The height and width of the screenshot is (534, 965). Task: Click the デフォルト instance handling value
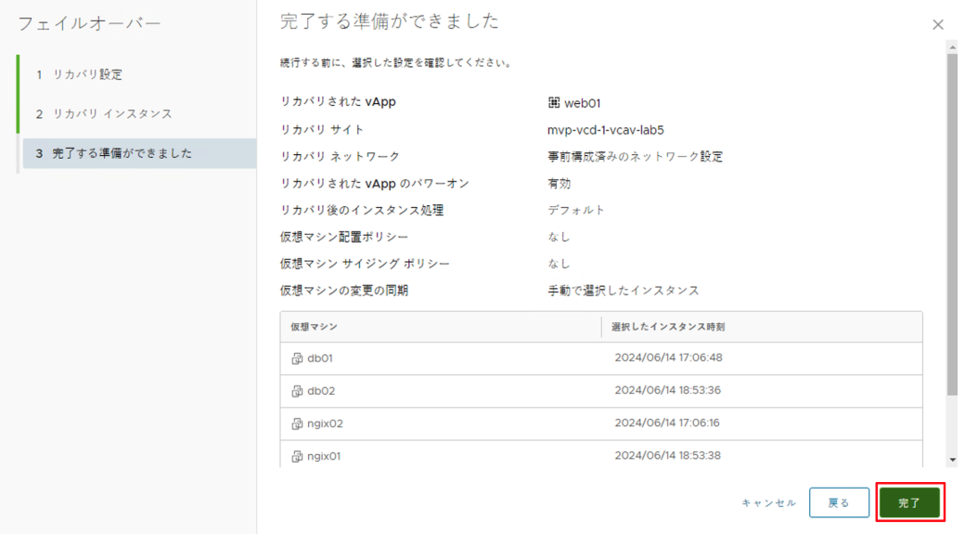pyautogui.click(x=576, y=210)
